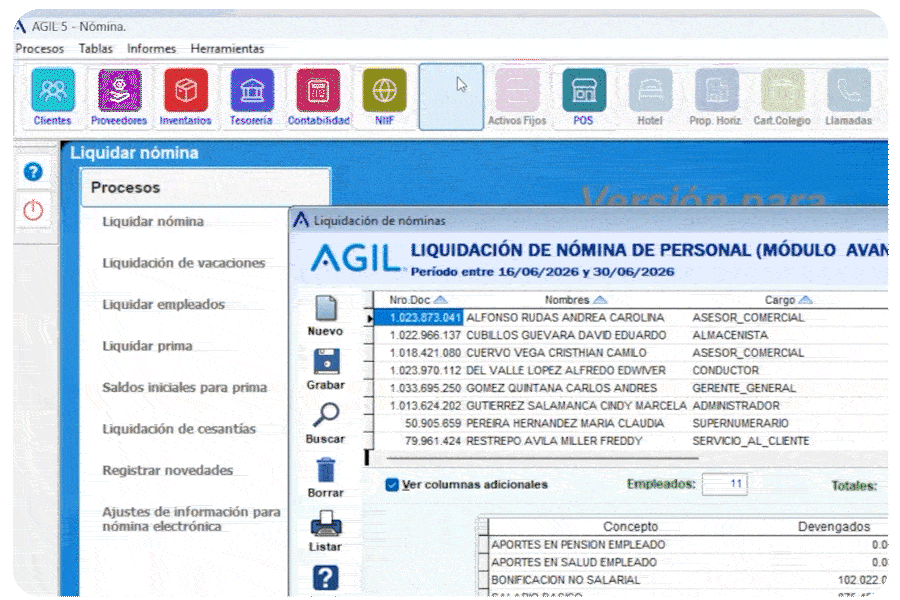Select row RESTREPO AVILA MILLER FREDDY
The image size is (900, 600).
coord(630,442)
